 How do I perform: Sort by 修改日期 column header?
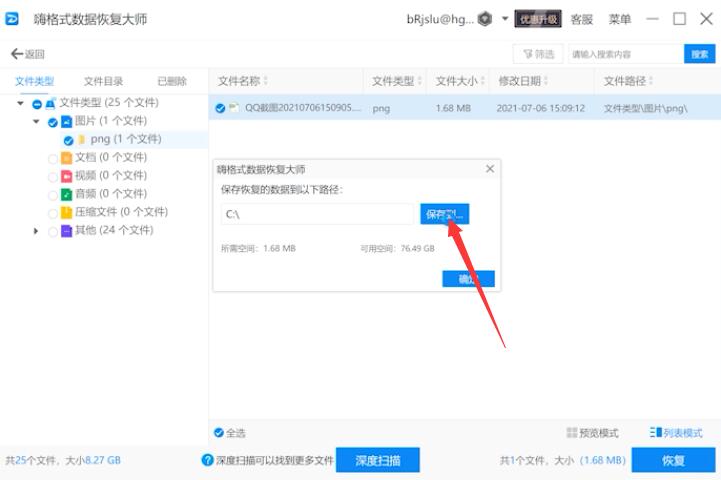tap(523, 81)
